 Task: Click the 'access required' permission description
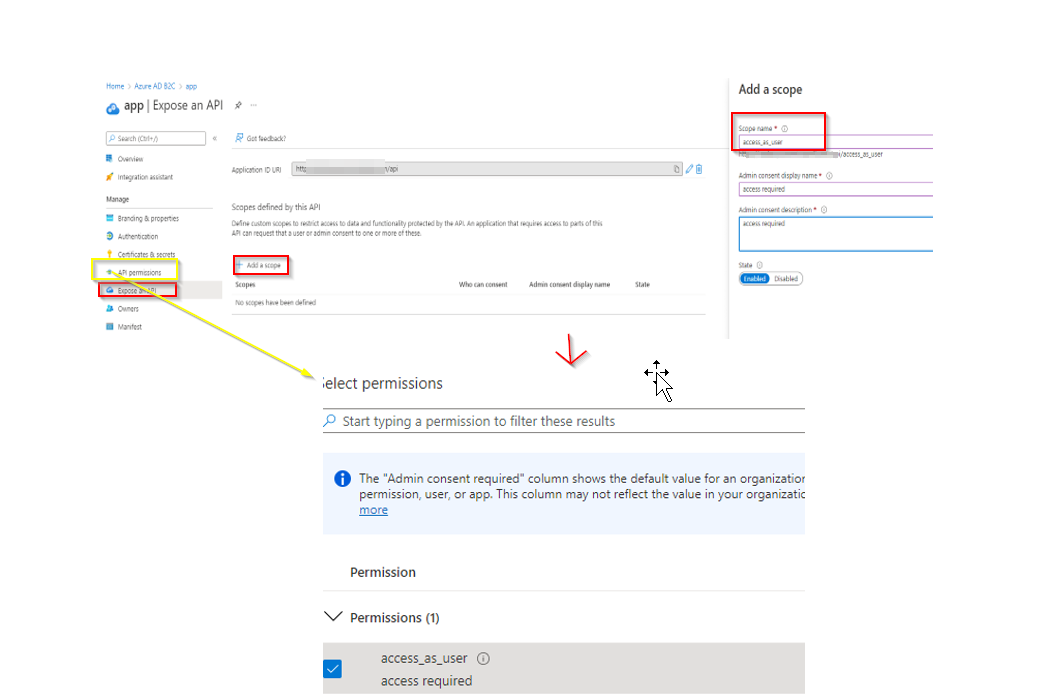tap(427, 681)
